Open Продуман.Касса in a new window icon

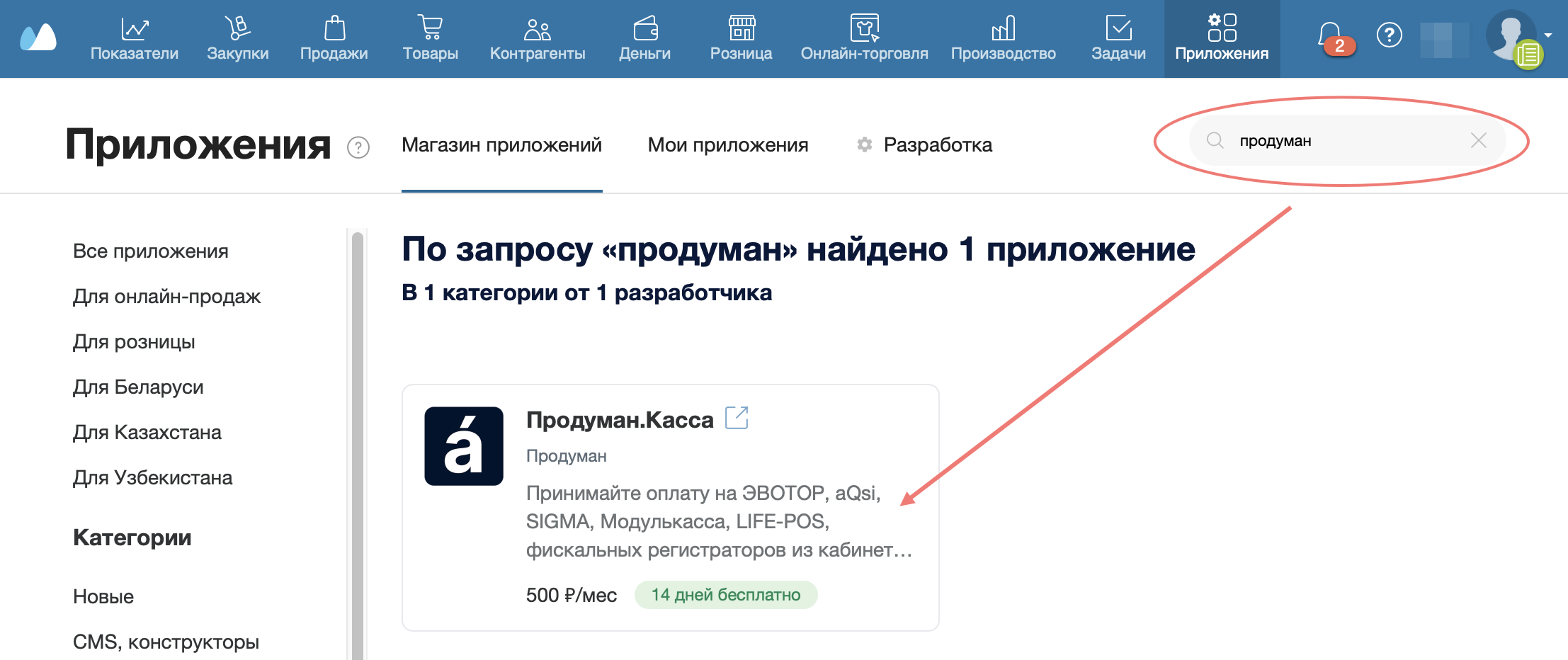pos(737,418)
